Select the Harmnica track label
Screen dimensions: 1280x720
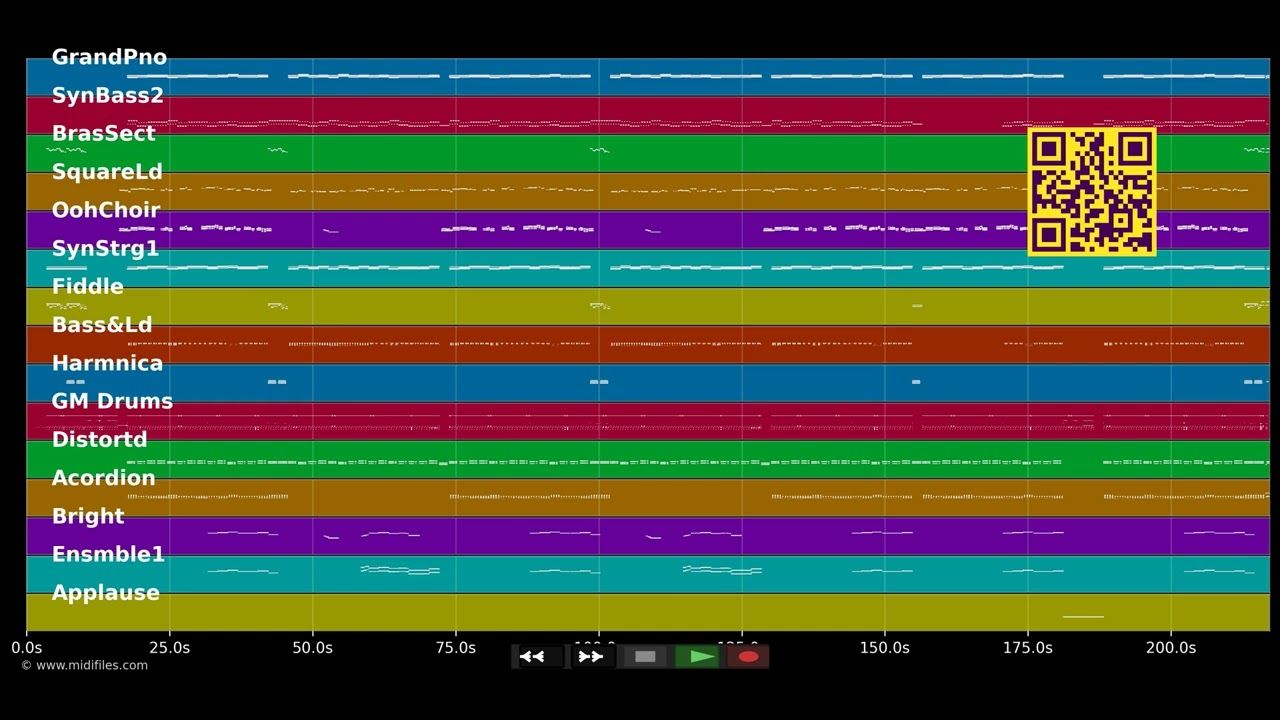(x=107, y=363)
